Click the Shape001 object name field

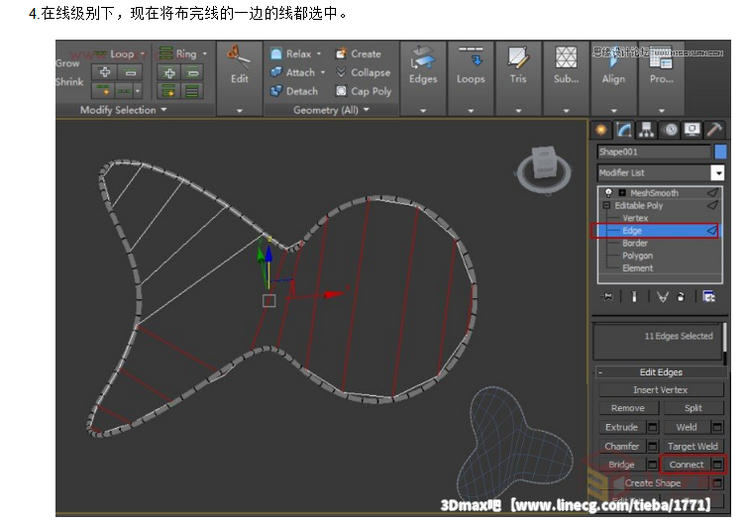tap(651, 152)
